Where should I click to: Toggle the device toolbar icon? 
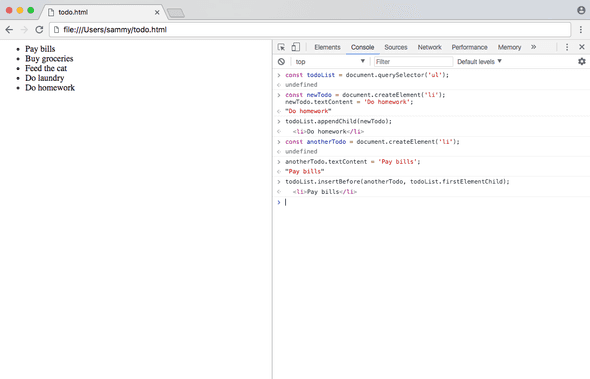(296, 47)
